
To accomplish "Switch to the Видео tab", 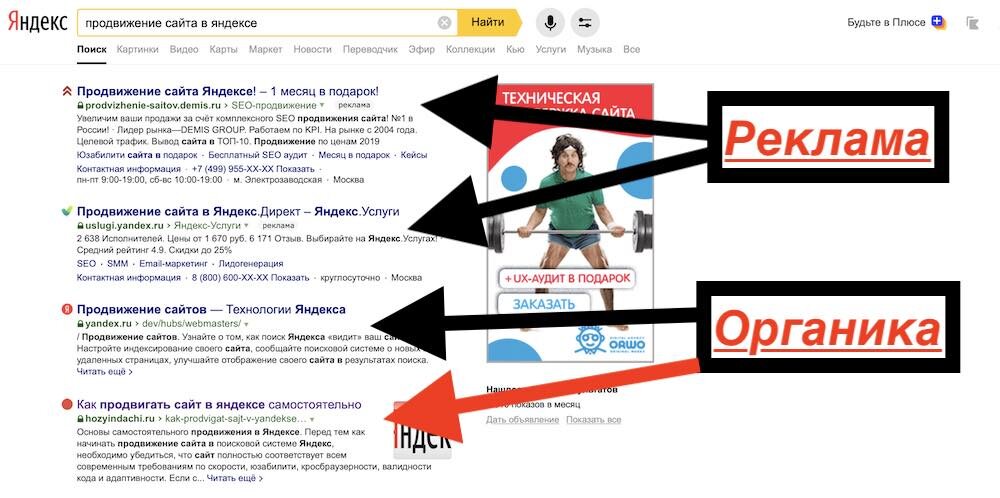I will 184,49.
